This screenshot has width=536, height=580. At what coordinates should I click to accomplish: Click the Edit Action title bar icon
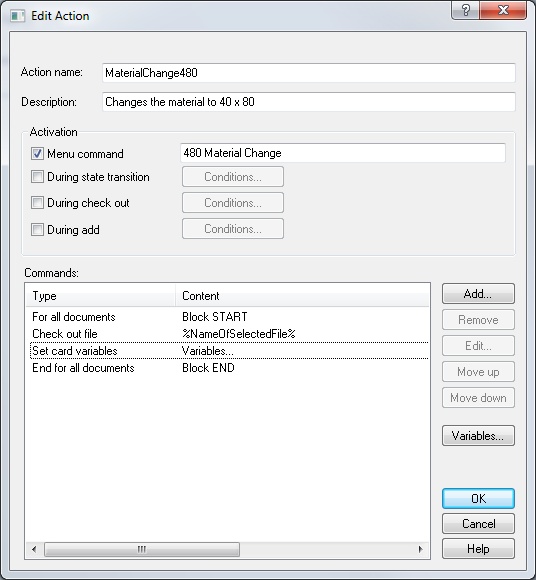[x=17, y=16]
